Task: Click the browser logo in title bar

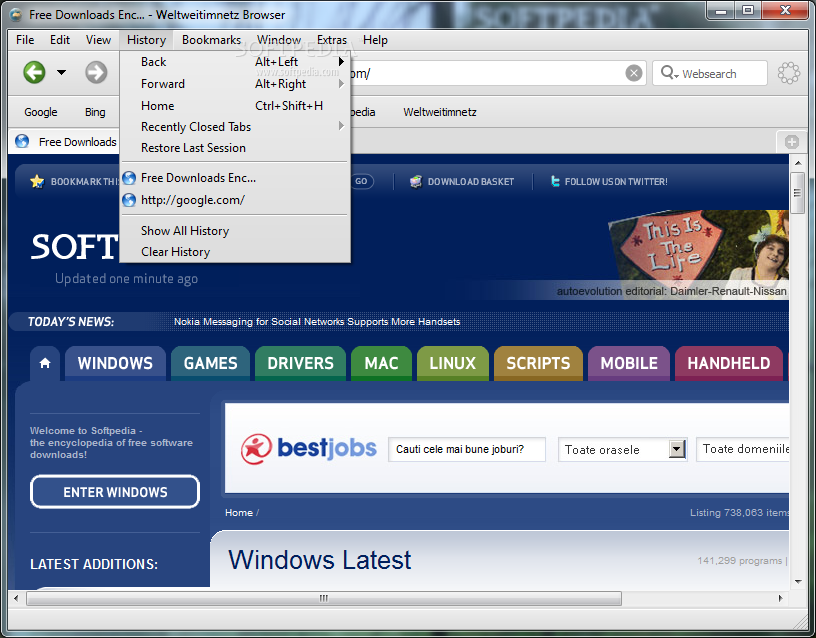Action: pos(17,15)
